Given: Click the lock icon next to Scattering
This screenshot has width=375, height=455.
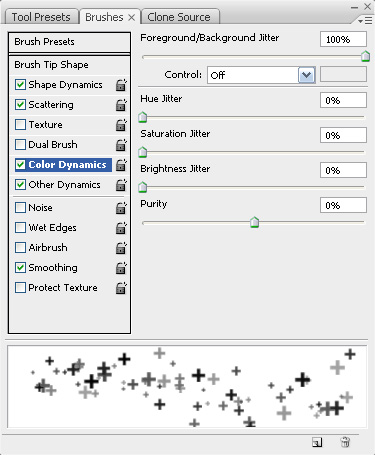Looking at the screenshot, I should pyautogui.click(x=121, y=105).
